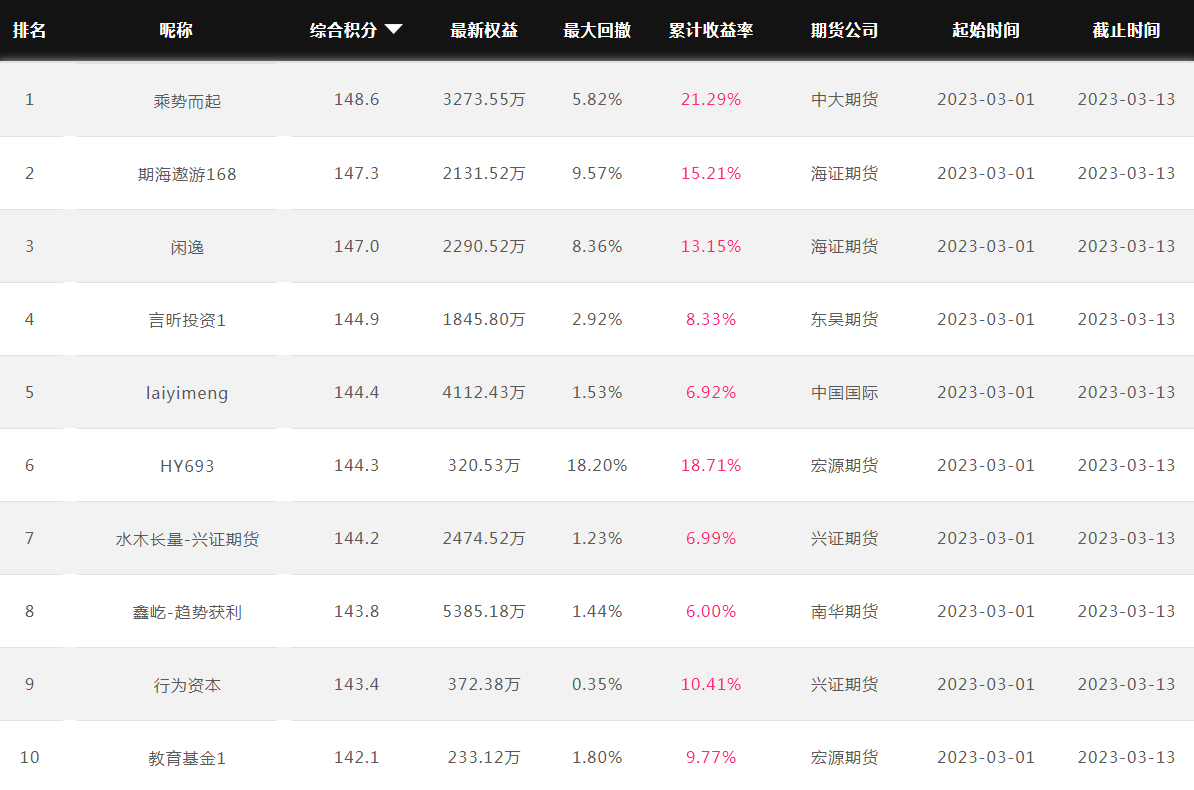
Task: Click the 最大回撤 column header
Action: coord(597,30)
